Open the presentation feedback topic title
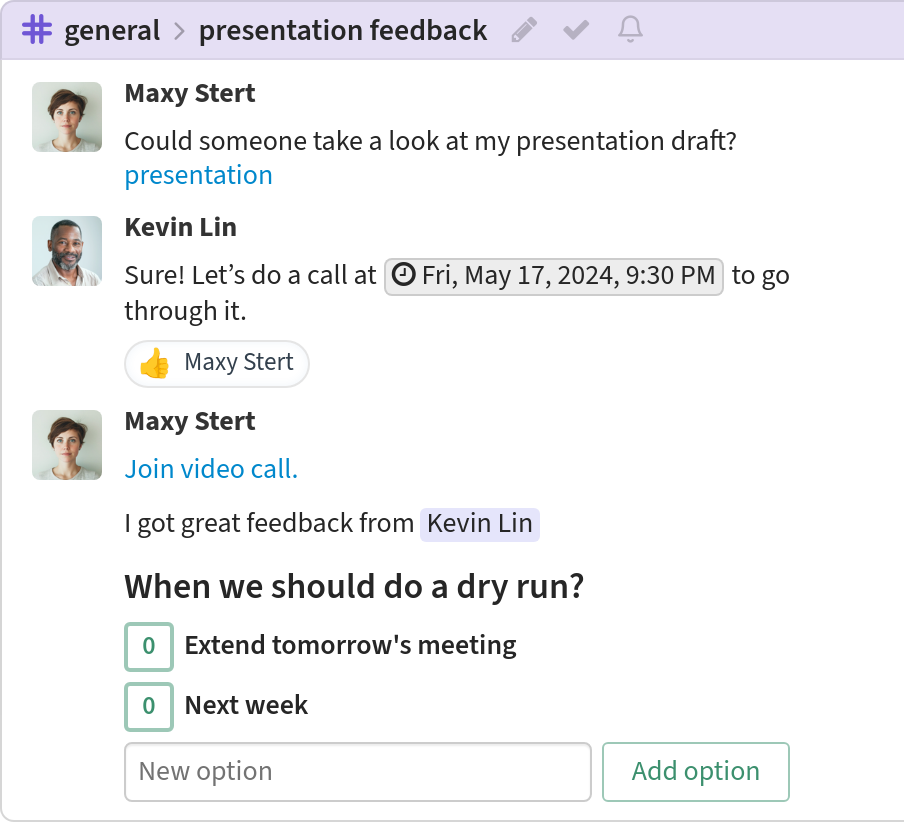 [x=343, y=31]
